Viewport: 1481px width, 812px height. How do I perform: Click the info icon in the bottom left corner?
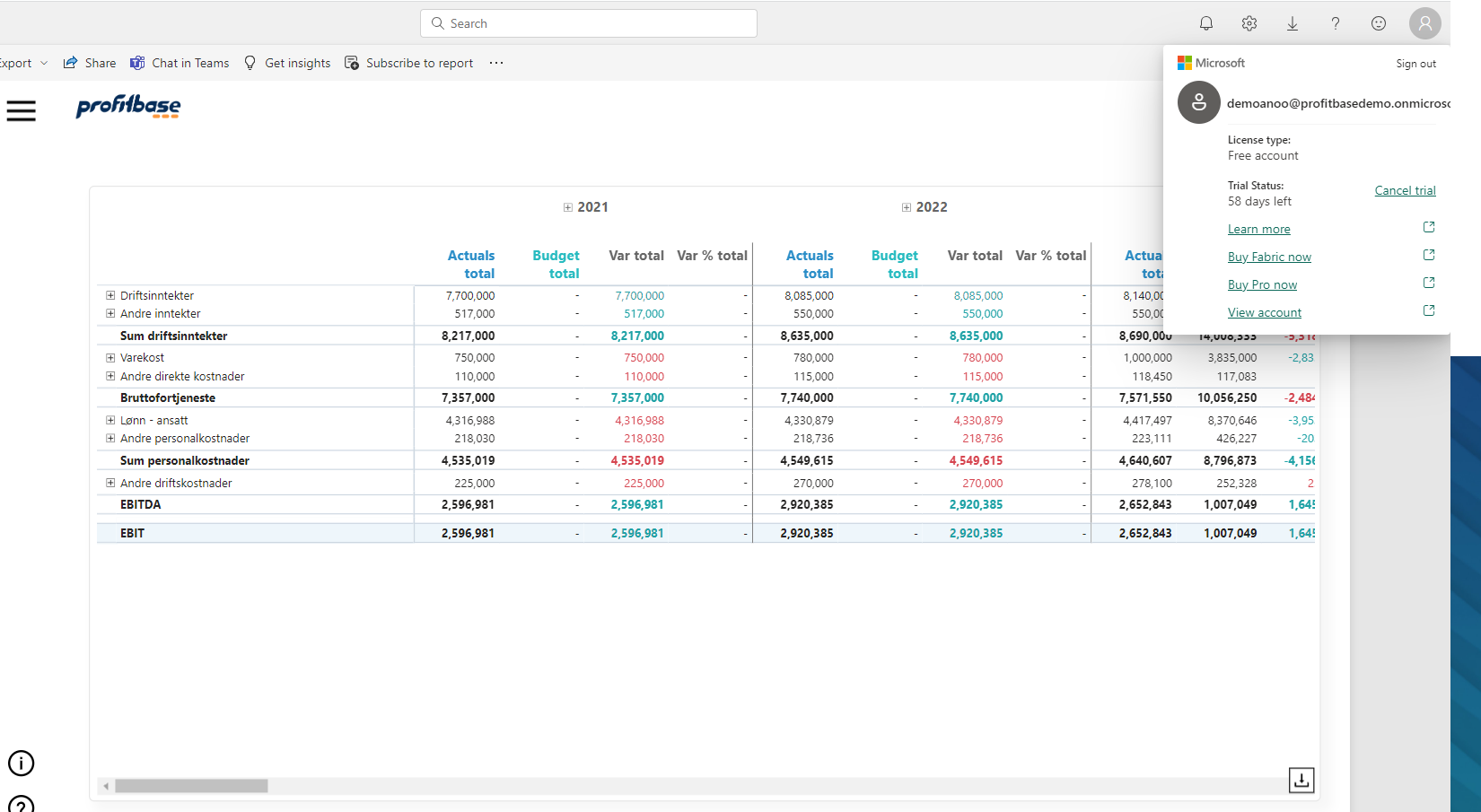(x=21, y=764)
